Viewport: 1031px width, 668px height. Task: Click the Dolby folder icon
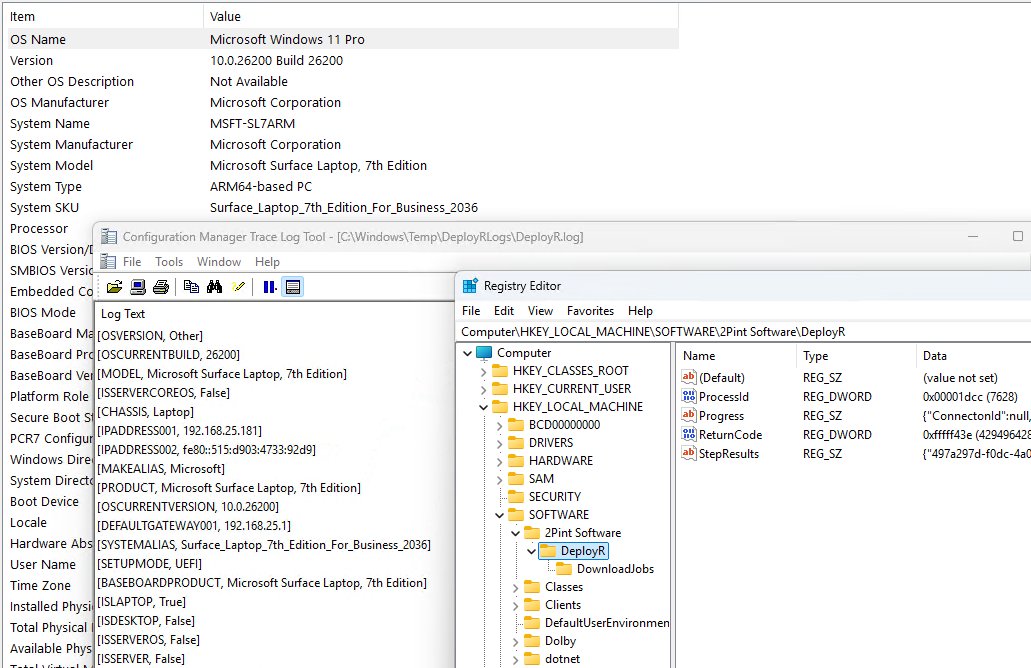(532, 641)
